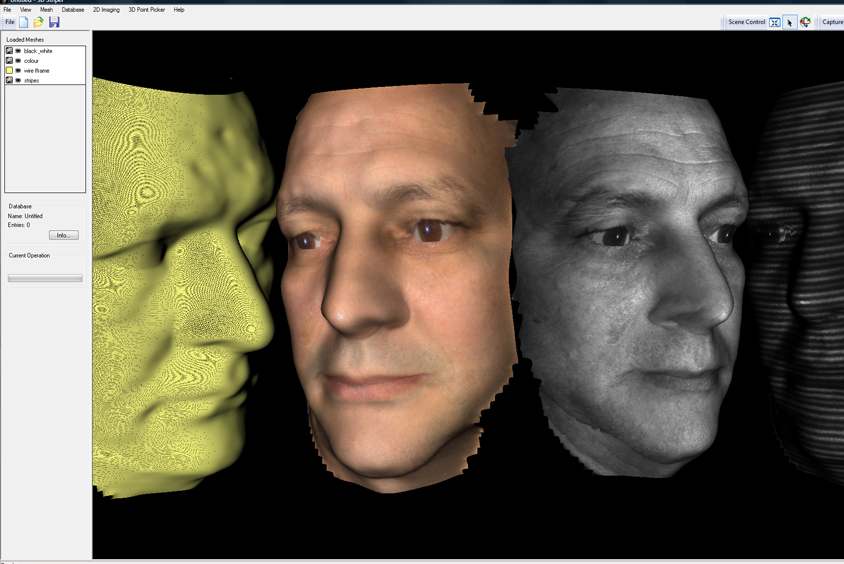Click the Capture toolbar label
The image size is (844, 564).
coord(832,22)
